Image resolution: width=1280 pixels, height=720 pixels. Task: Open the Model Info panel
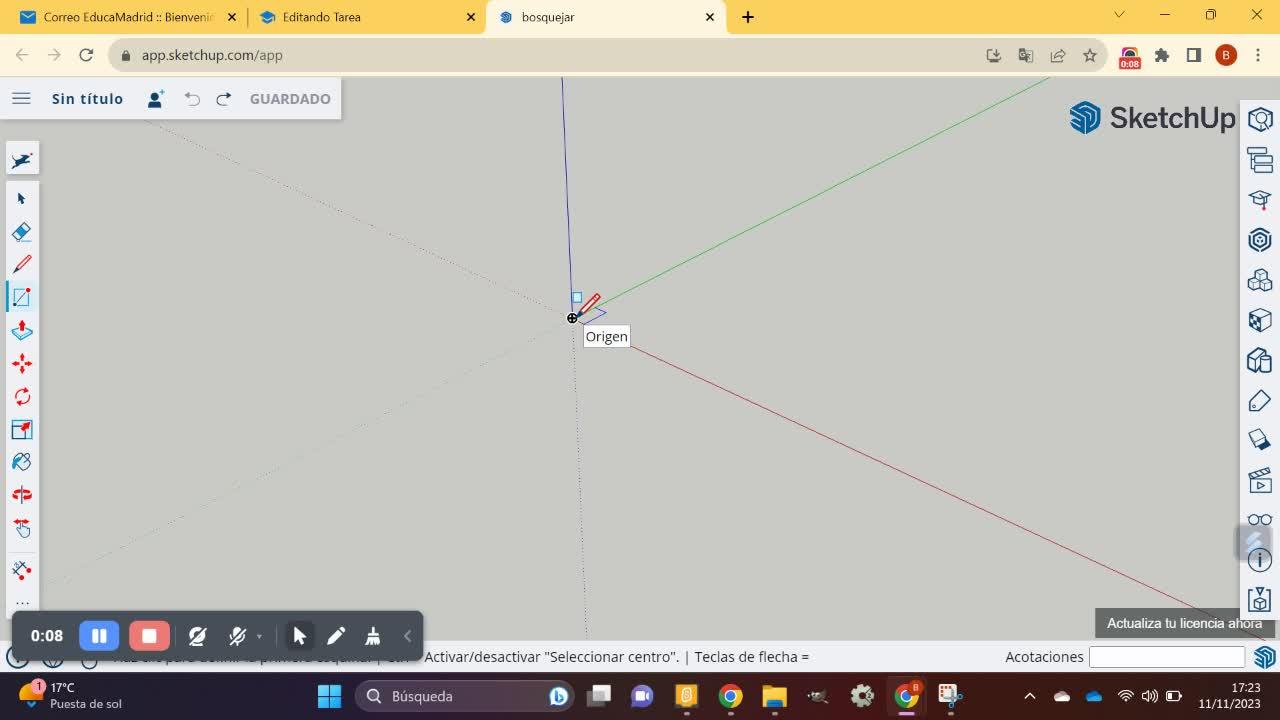tap(1260, 560)
